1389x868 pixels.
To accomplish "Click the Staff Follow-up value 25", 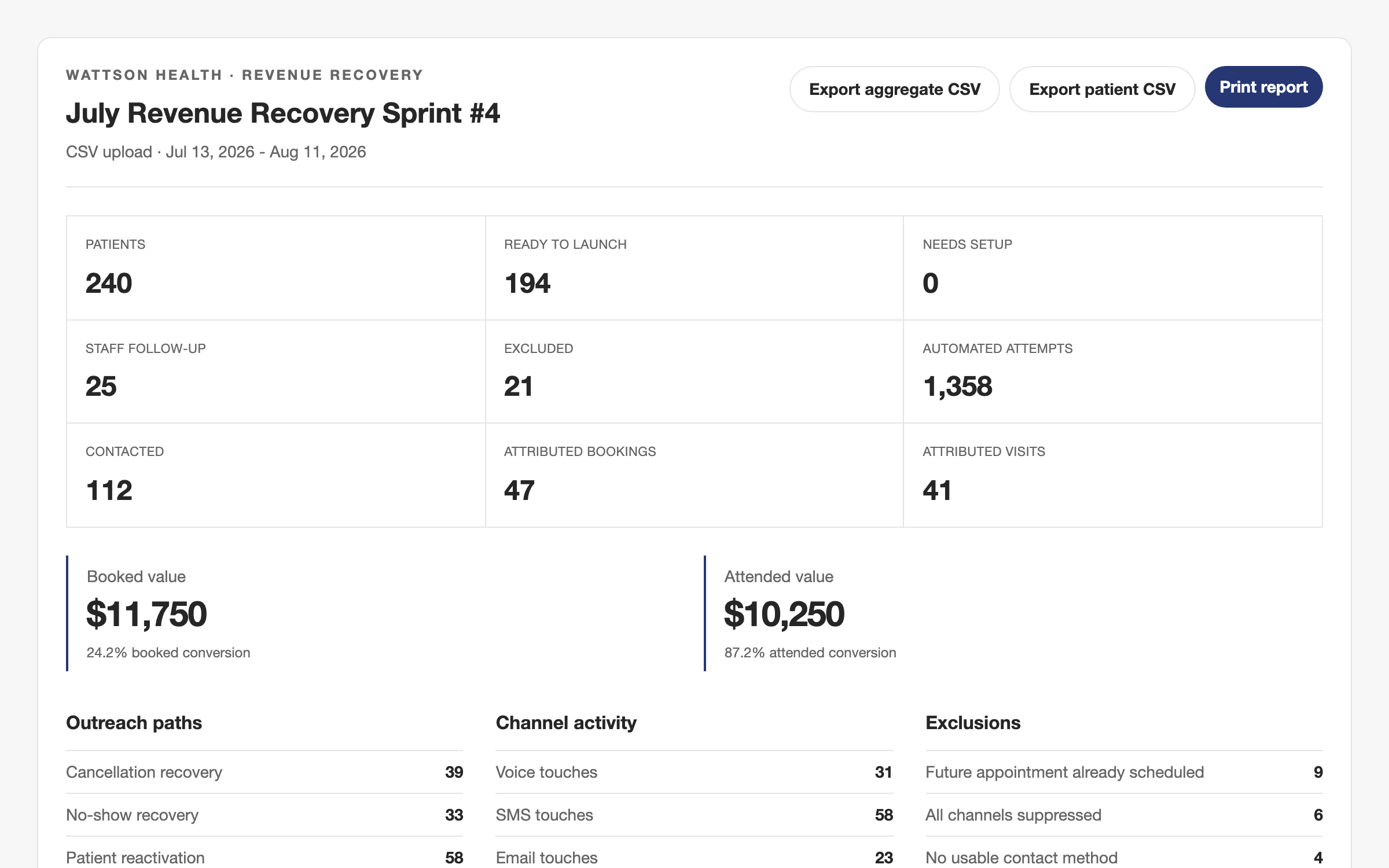I will 101,387.
